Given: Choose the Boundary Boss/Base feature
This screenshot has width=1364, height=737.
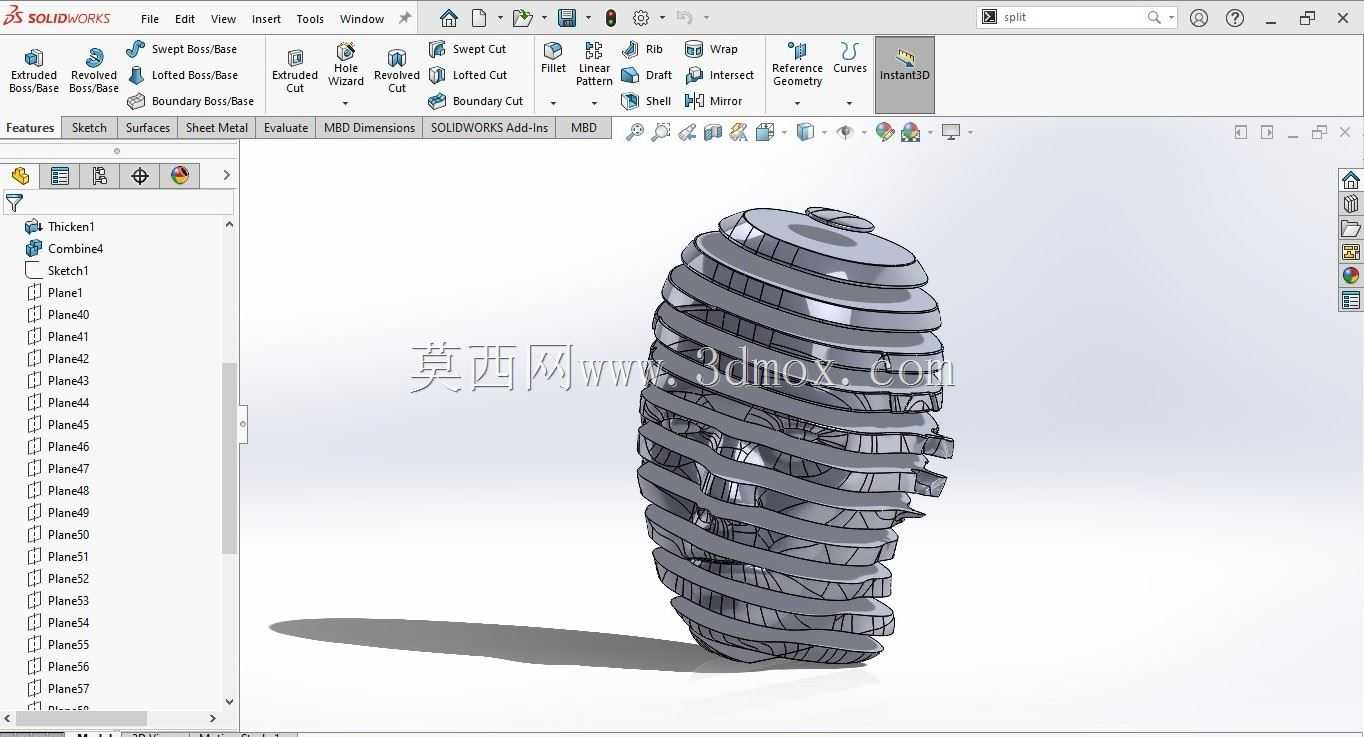Looking at the screenshot, I should (191, 101).
